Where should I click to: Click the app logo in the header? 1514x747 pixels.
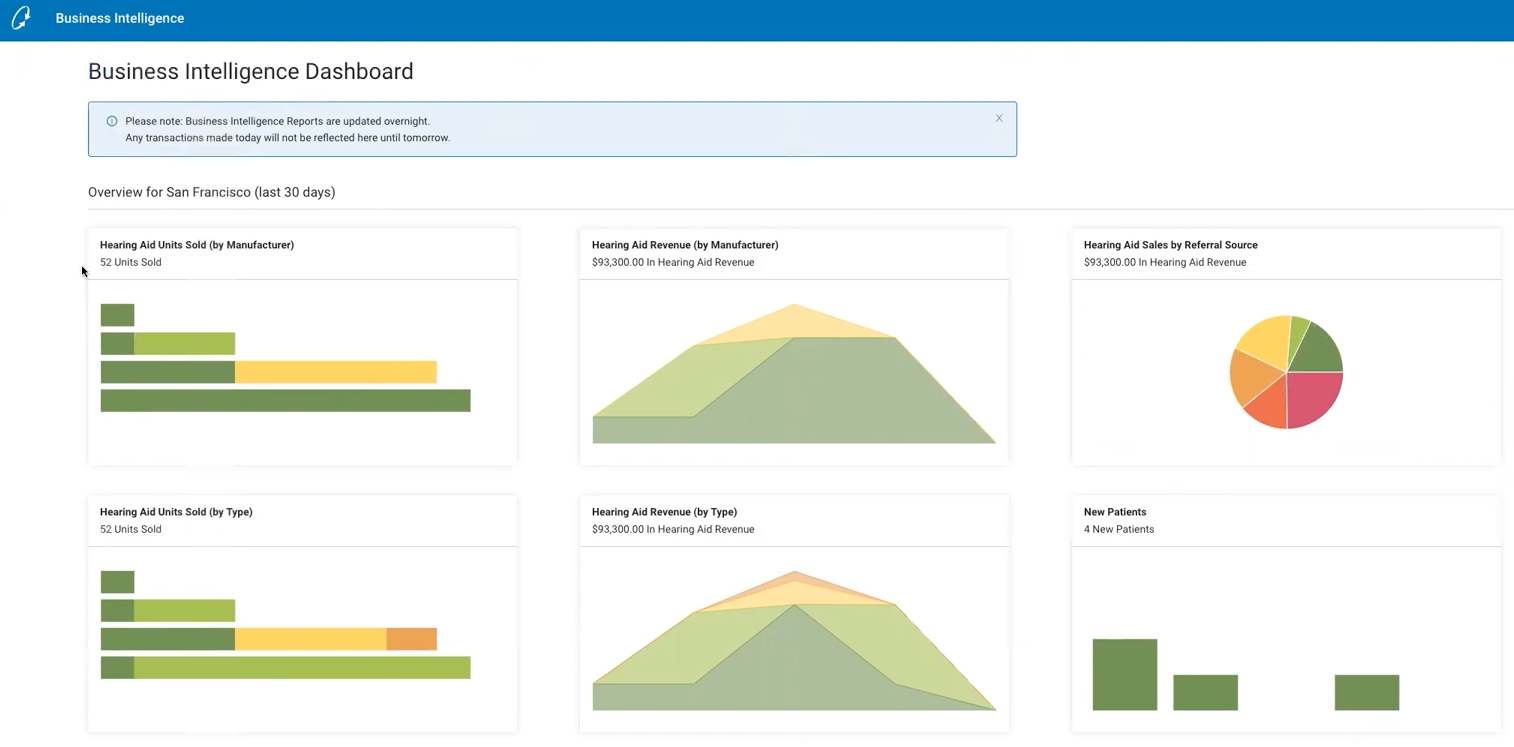pyautogui.click(x=20, y=18)
